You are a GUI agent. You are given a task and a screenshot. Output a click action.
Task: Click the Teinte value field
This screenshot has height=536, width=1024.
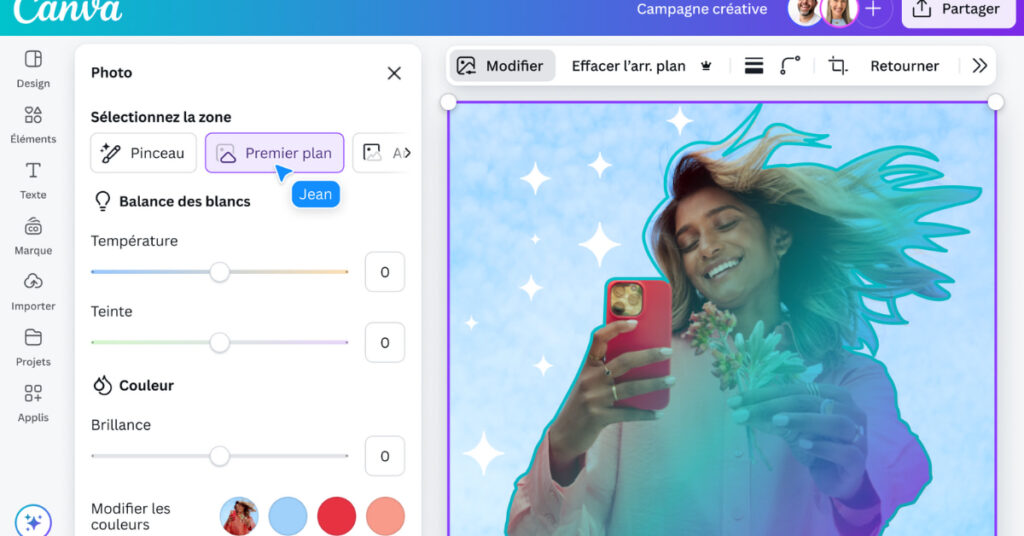pyautogui.click(x=385, y=342)
